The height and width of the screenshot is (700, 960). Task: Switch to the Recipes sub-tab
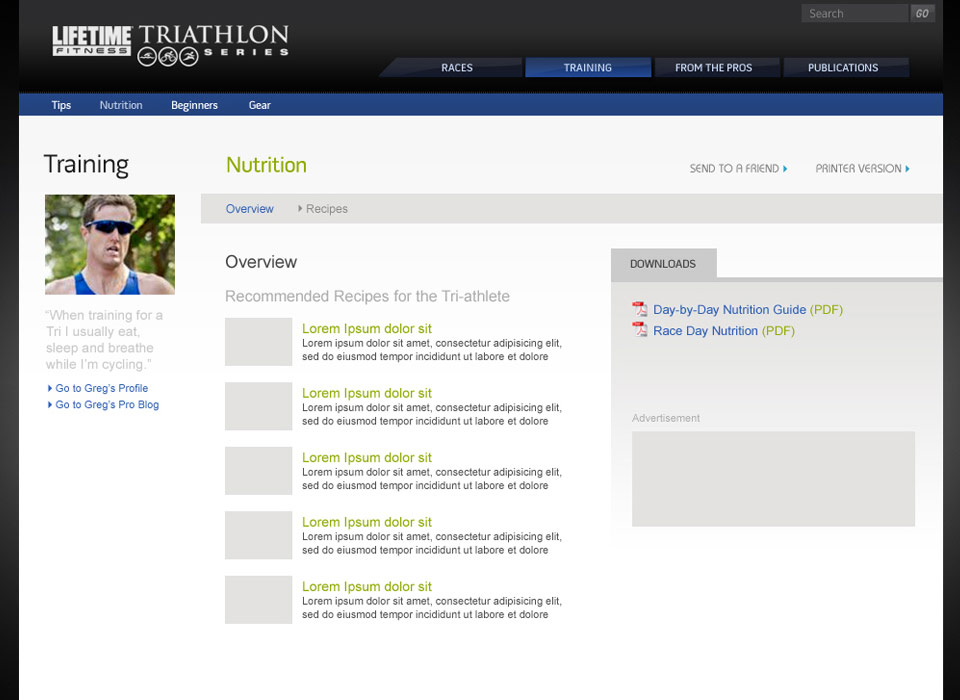(x=326, y=209)
